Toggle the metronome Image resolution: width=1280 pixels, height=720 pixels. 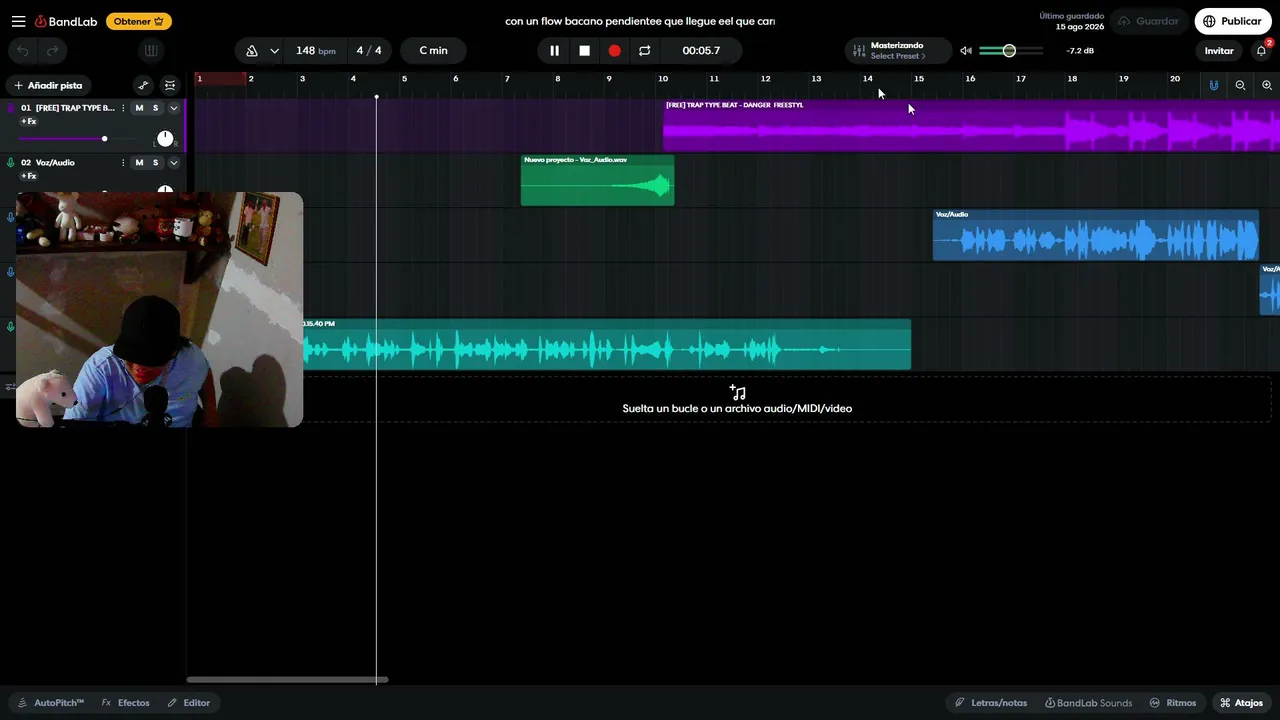(252, 51)
